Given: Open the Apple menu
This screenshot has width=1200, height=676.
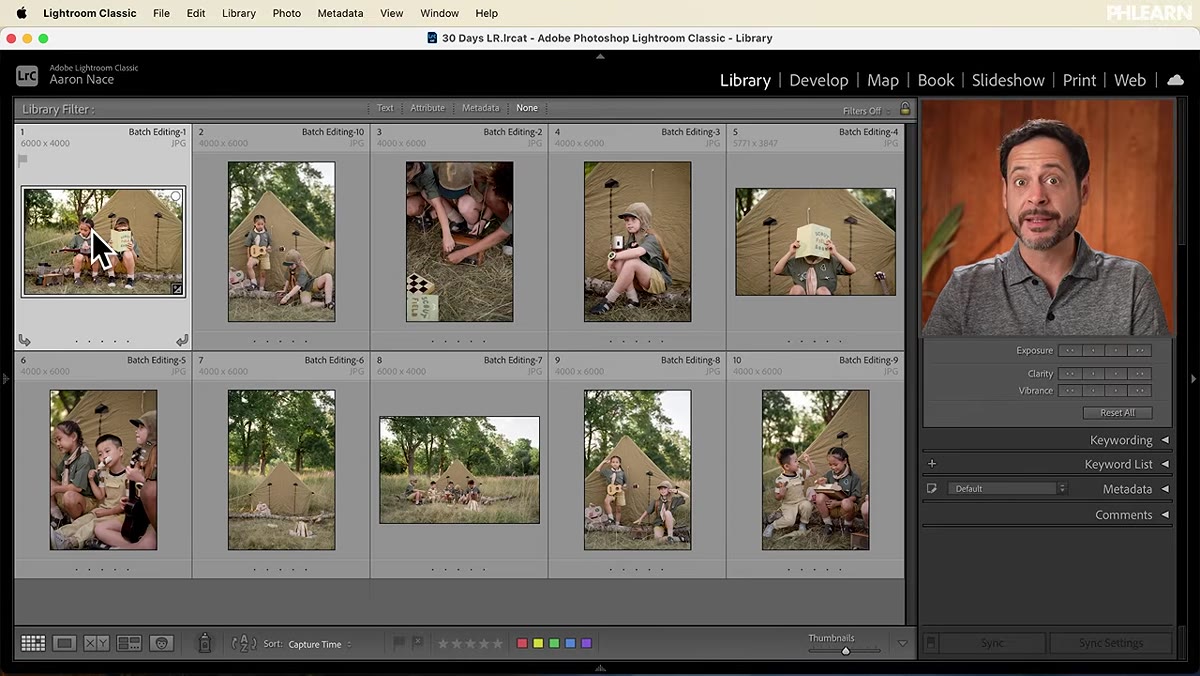Looking at the screenshot, I should pos(21,13).
